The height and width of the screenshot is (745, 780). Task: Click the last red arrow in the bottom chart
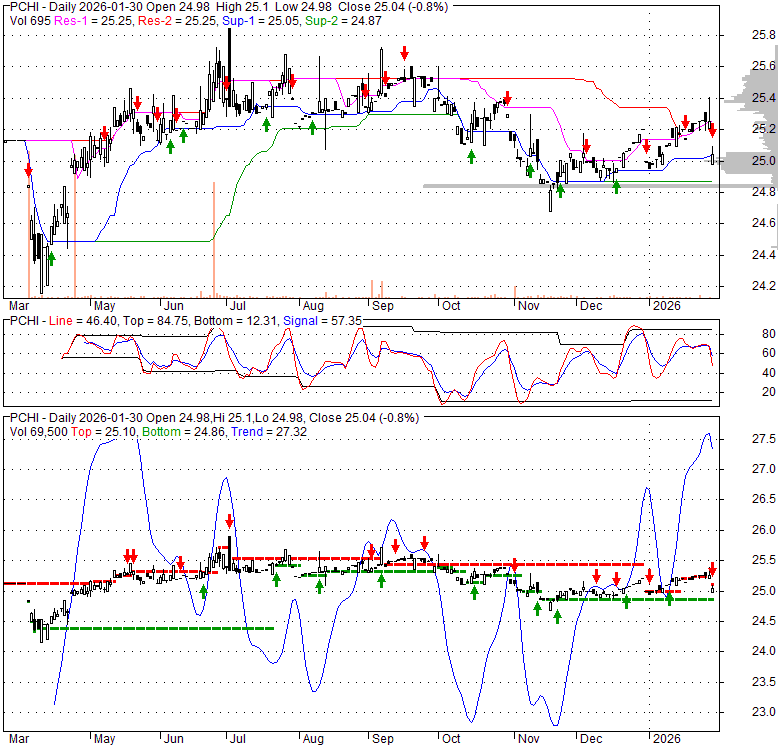tap(713, 569)
